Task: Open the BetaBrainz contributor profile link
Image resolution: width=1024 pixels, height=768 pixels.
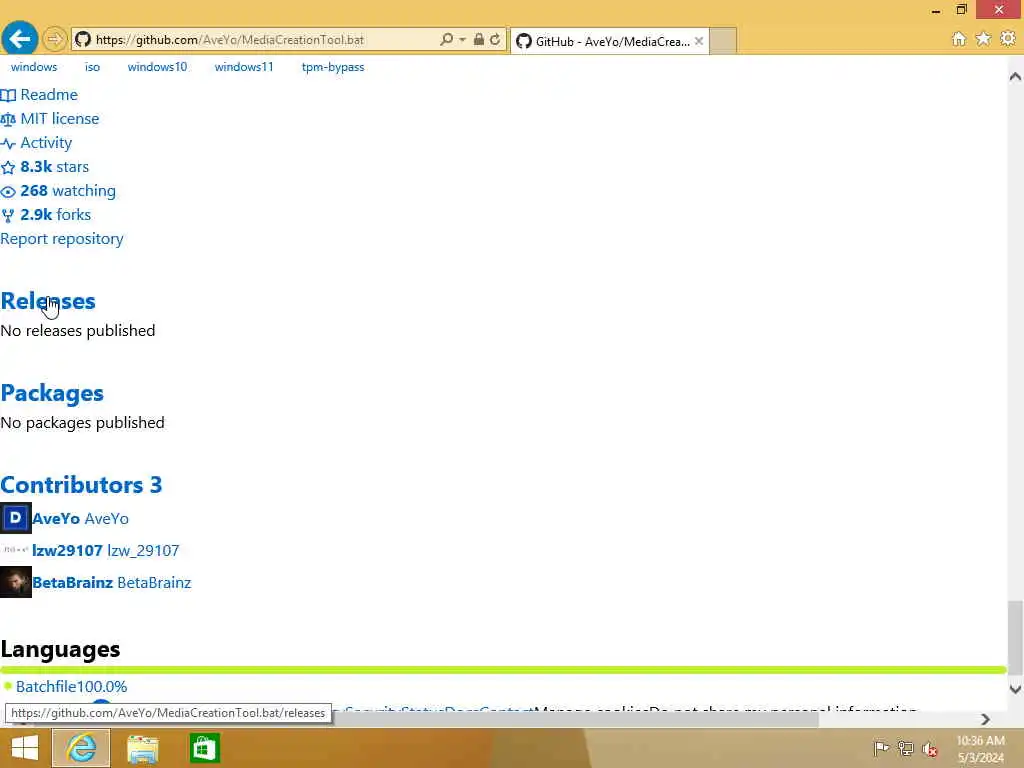Action: [111, 583]
